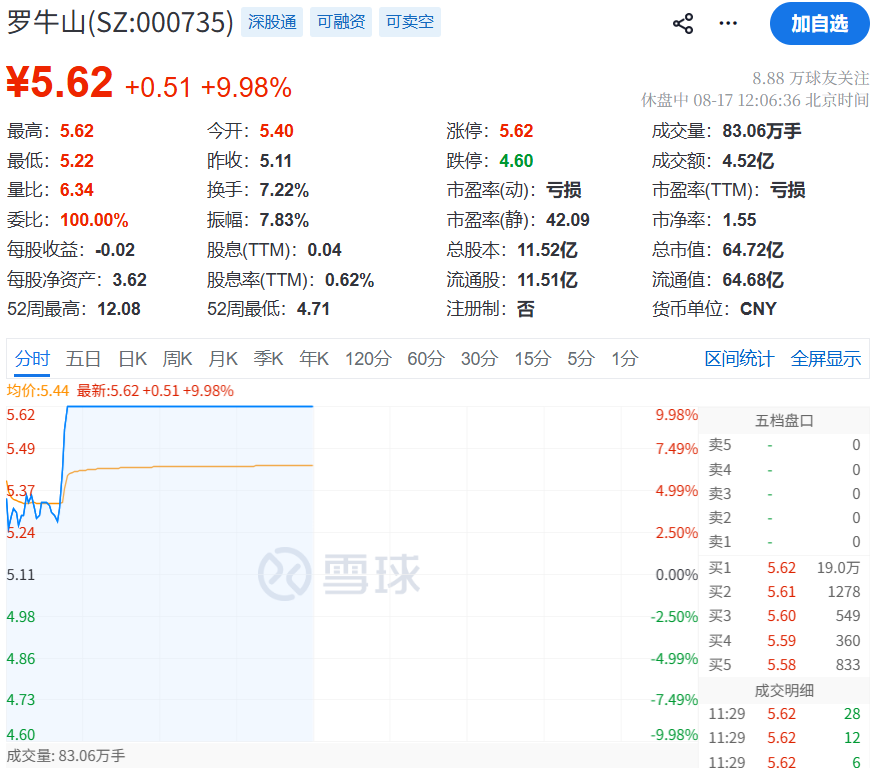Click the 总市值 64.72亿 value
This screenshot has height=768, width=873.
(x=753, y=250)
